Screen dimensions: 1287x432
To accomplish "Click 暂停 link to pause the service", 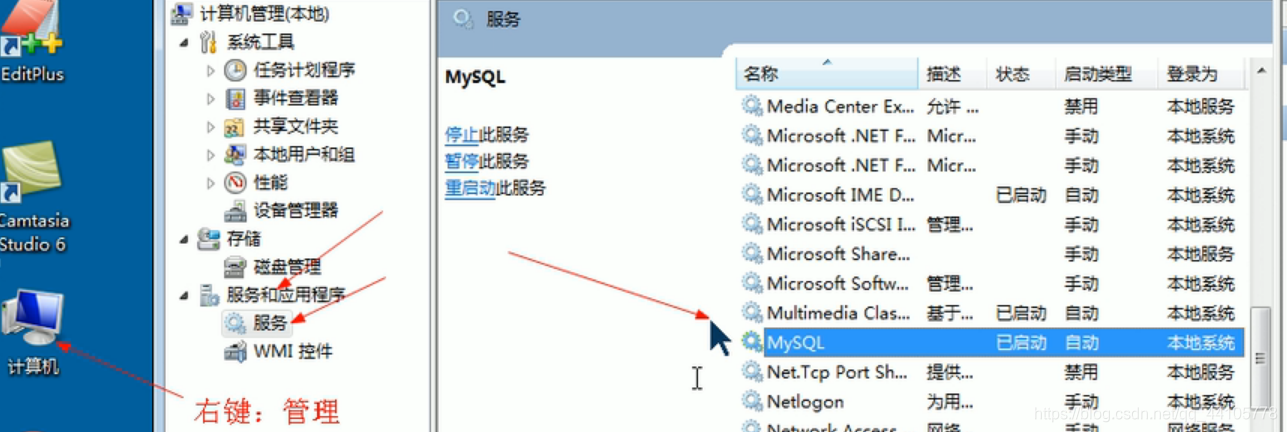I will click(462, 161).
